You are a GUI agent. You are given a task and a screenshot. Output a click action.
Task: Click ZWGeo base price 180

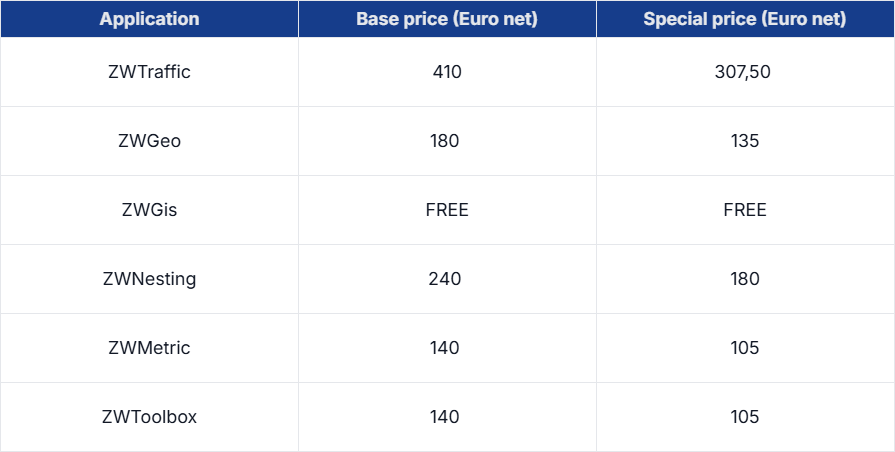[445, 141]
